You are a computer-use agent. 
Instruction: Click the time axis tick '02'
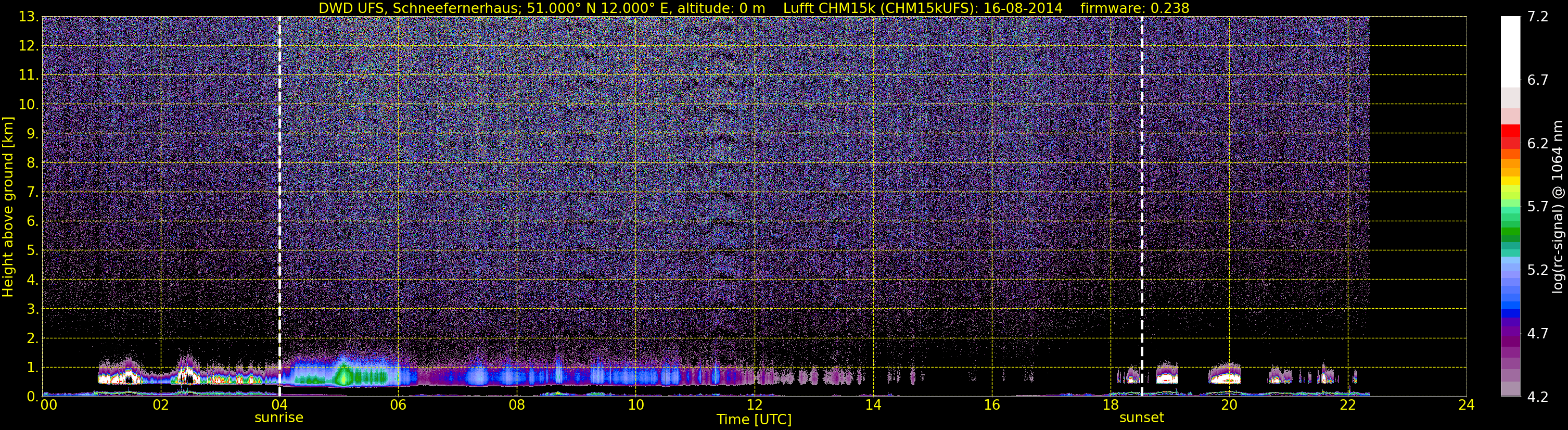(161, 405)
